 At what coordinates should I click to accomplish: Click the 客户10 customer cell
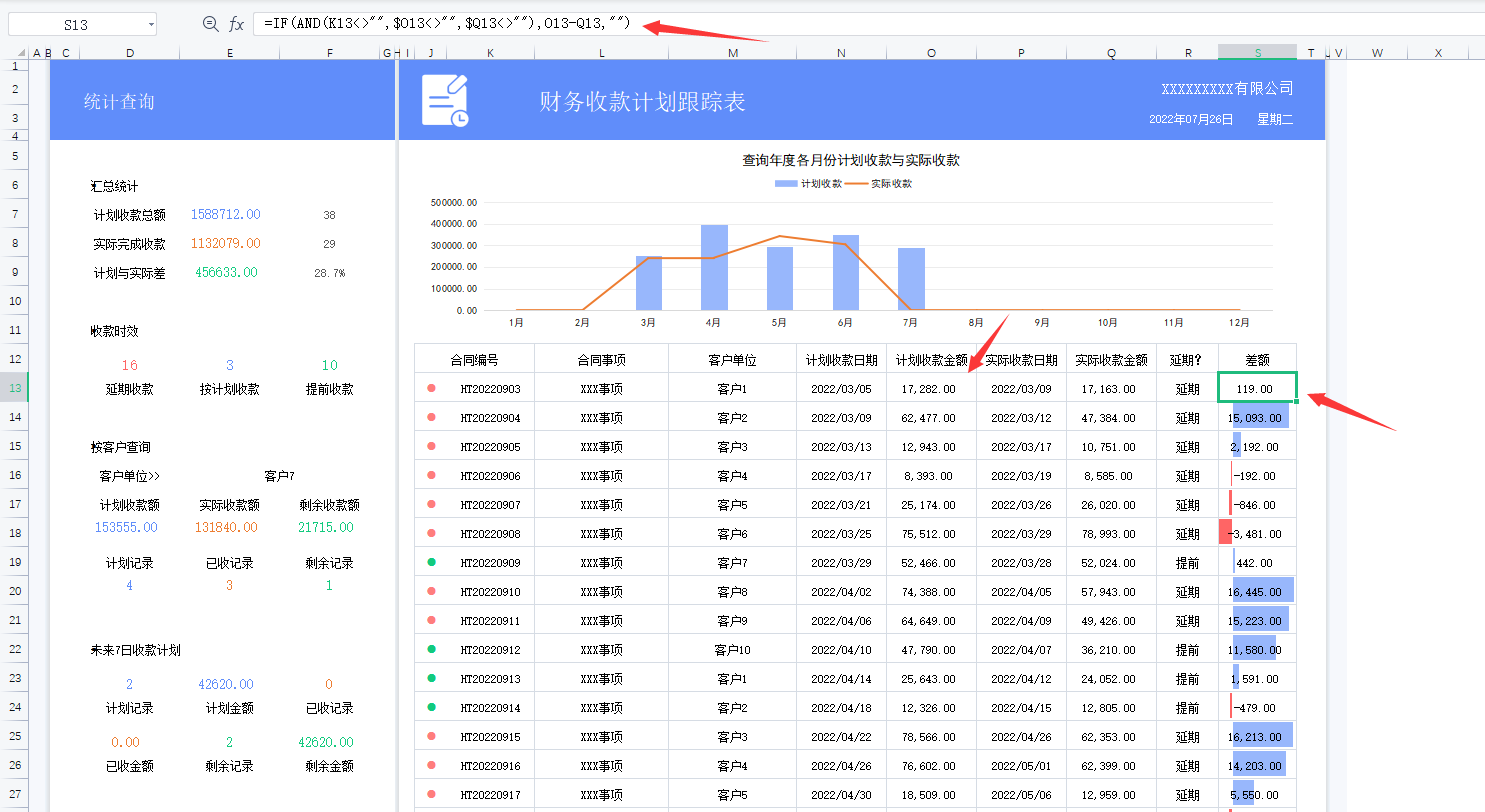pos(732,649)
